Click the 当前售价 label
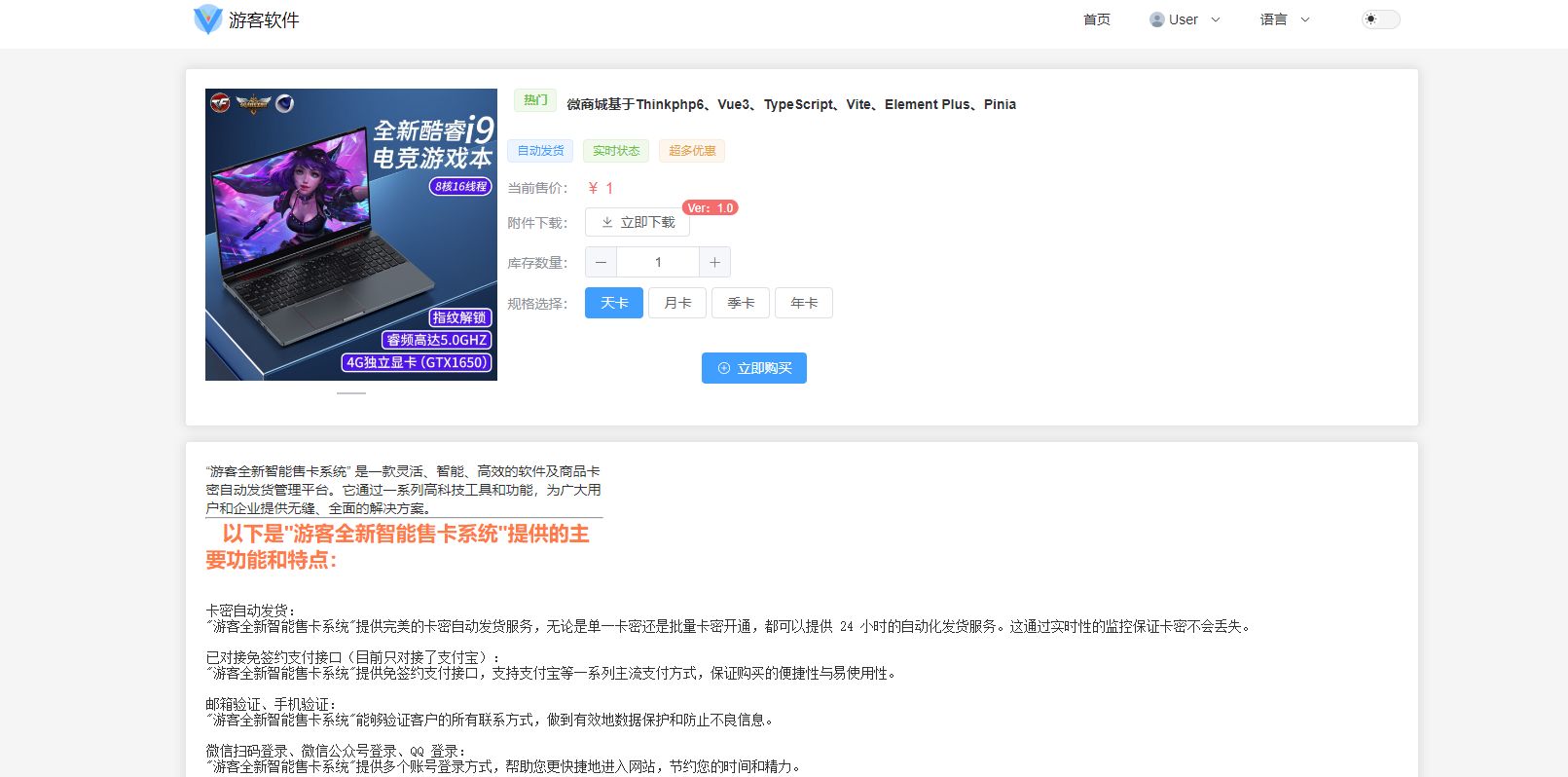 tap(537, 188)
